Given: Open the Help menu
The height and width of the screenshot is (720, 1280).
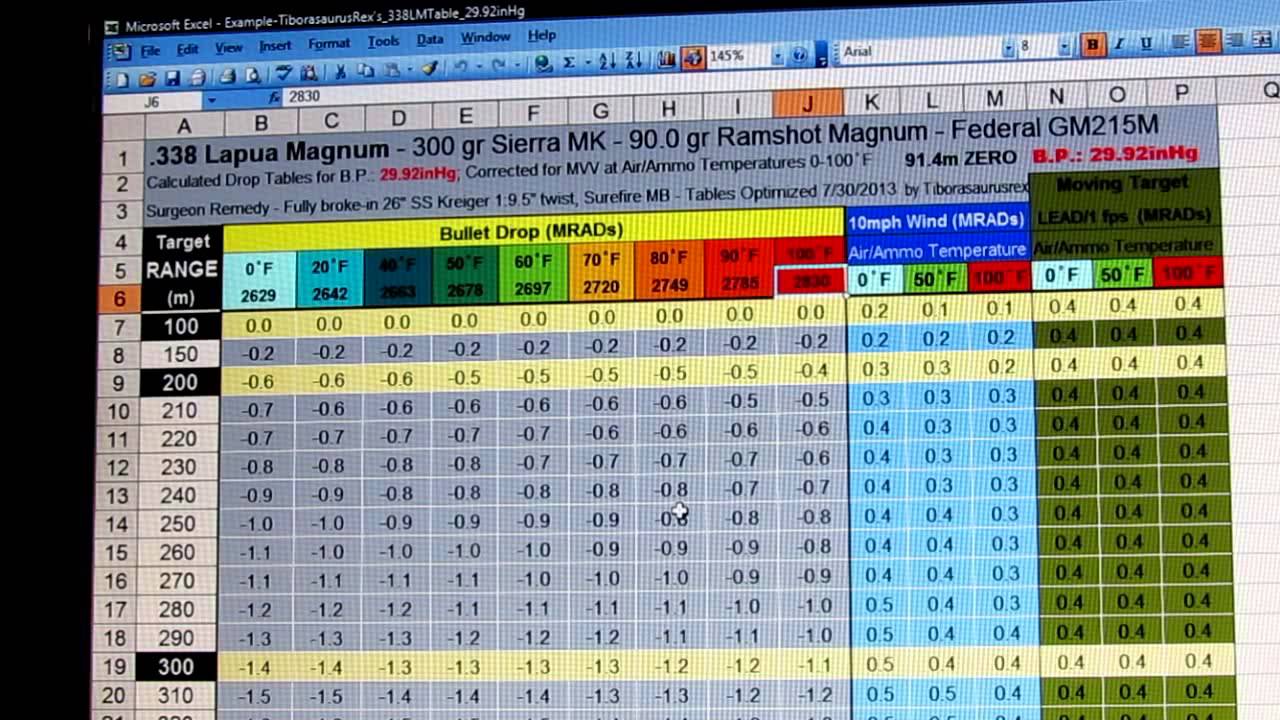Looking at the screenshot, I should pyautogui.click(x=541, y=35).
